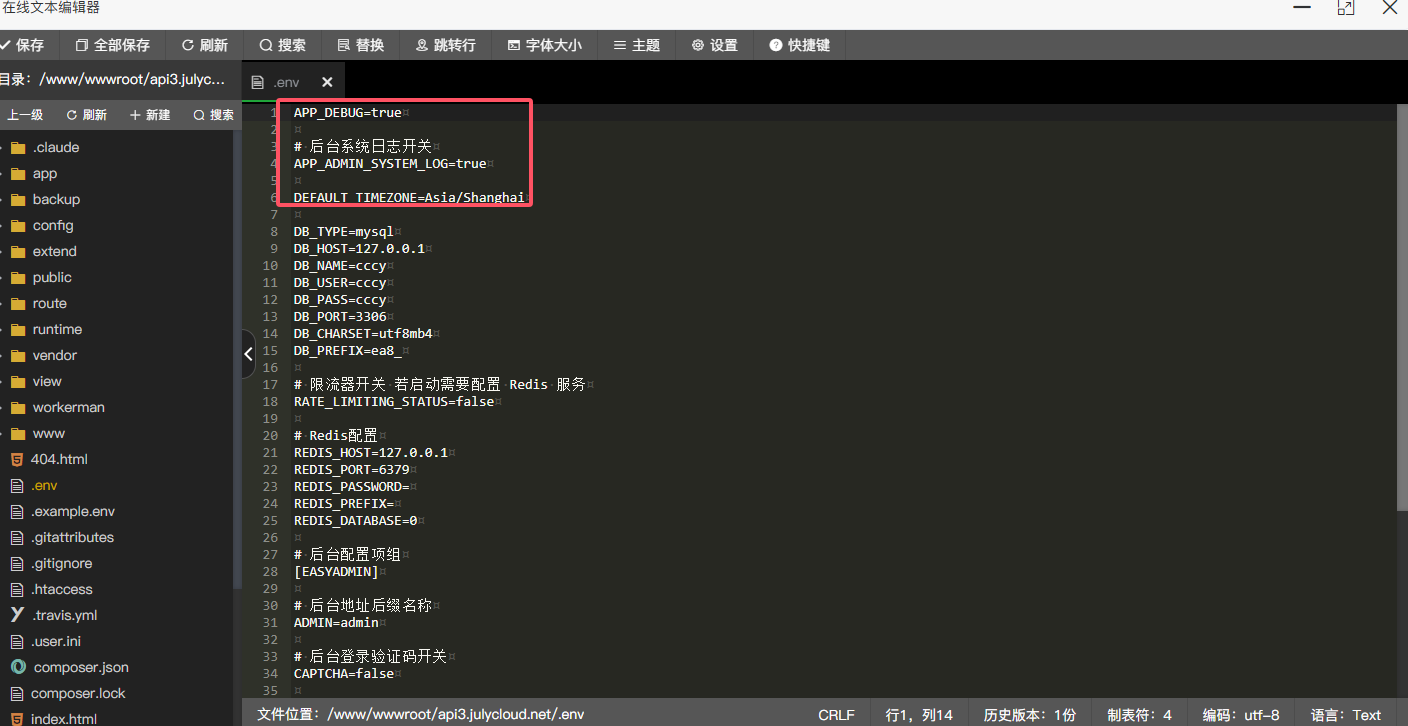Image resolution: width=1408 pixels, height=726 pixels.
Task: Change encoding utf-8 in status bar
Action: coord(1240,715)
